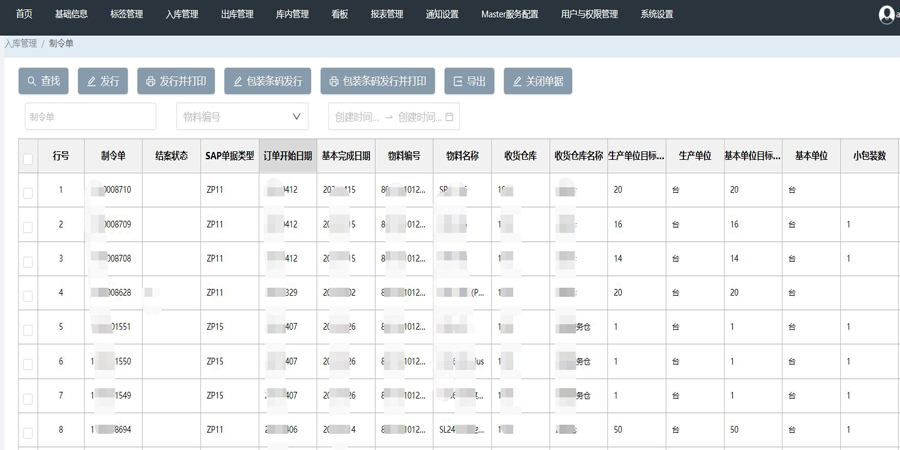Open the 入库管理 menu
This screenshot has height=450, width=900.
(x=182, y=15)
